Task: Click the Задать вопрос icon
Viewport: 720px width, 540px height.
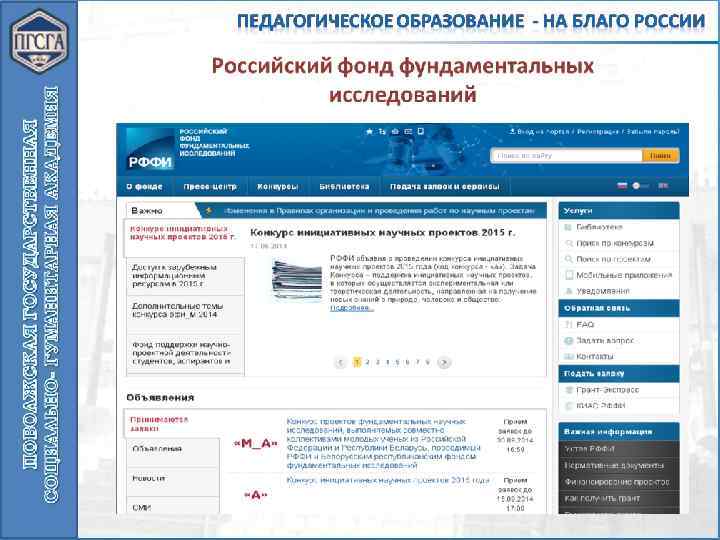Action: point(568,341)
